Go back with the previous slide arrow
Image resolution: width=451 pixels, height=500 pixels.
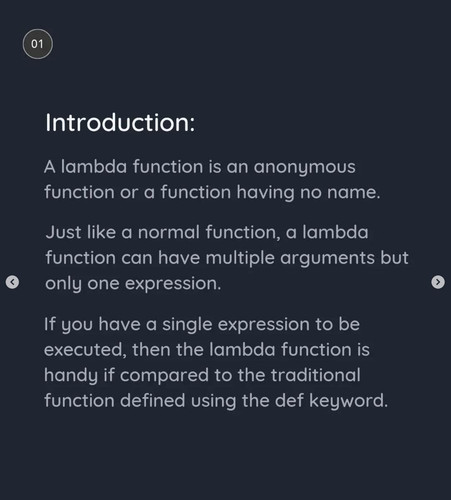click(12, 282)
